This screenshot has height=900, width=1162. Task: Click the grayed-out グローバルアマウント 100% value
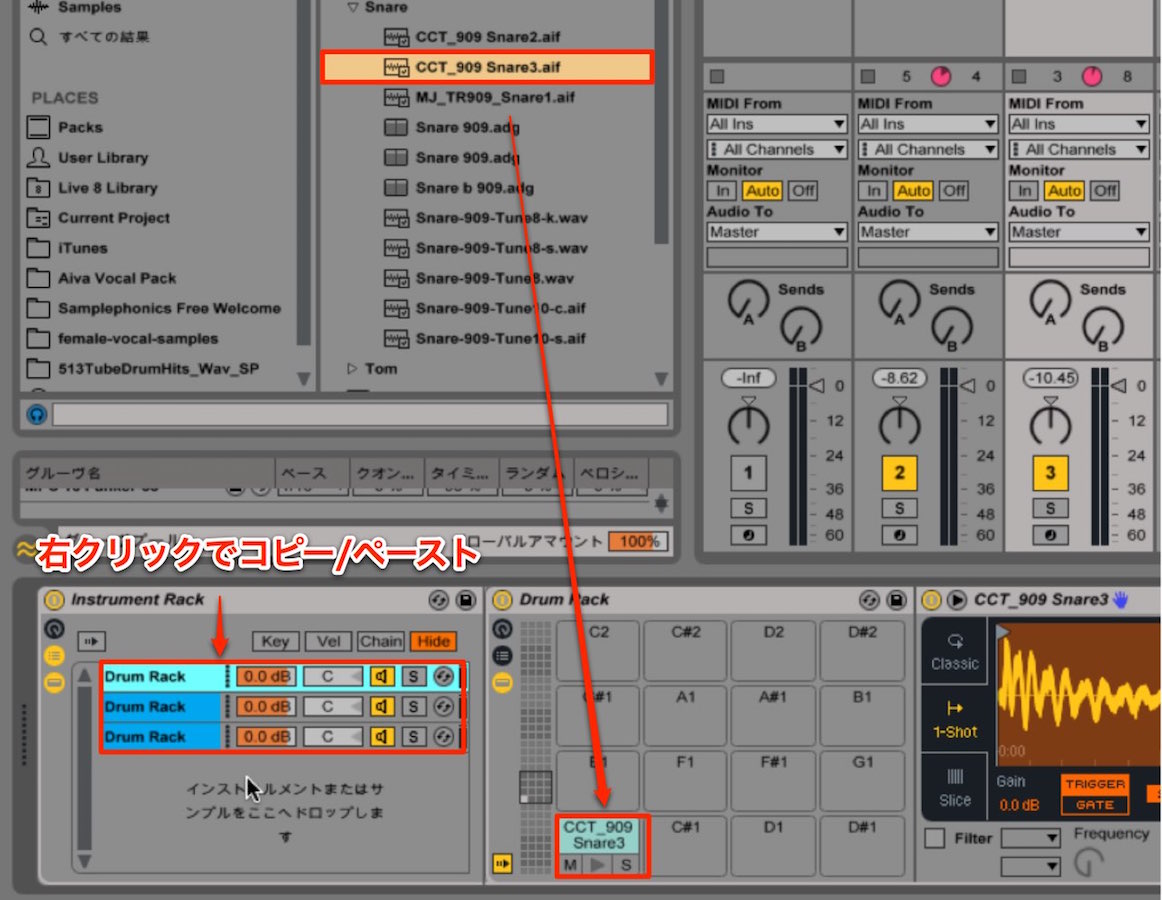coord(639,541)
